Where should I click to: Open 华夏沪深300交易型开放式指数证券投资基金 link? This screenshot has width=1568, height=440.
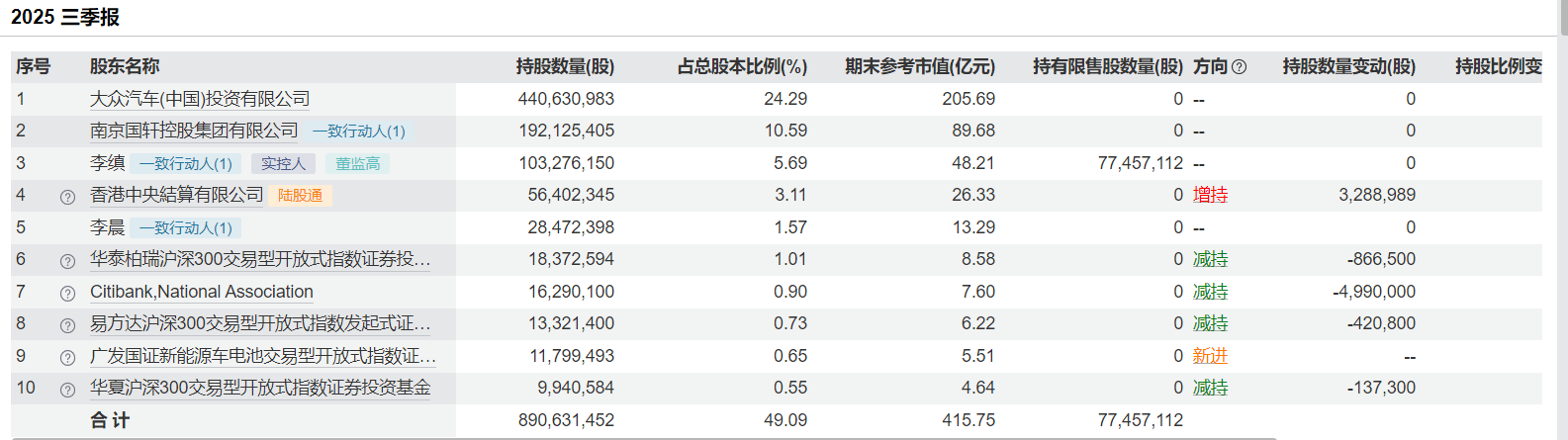point(260,388)
